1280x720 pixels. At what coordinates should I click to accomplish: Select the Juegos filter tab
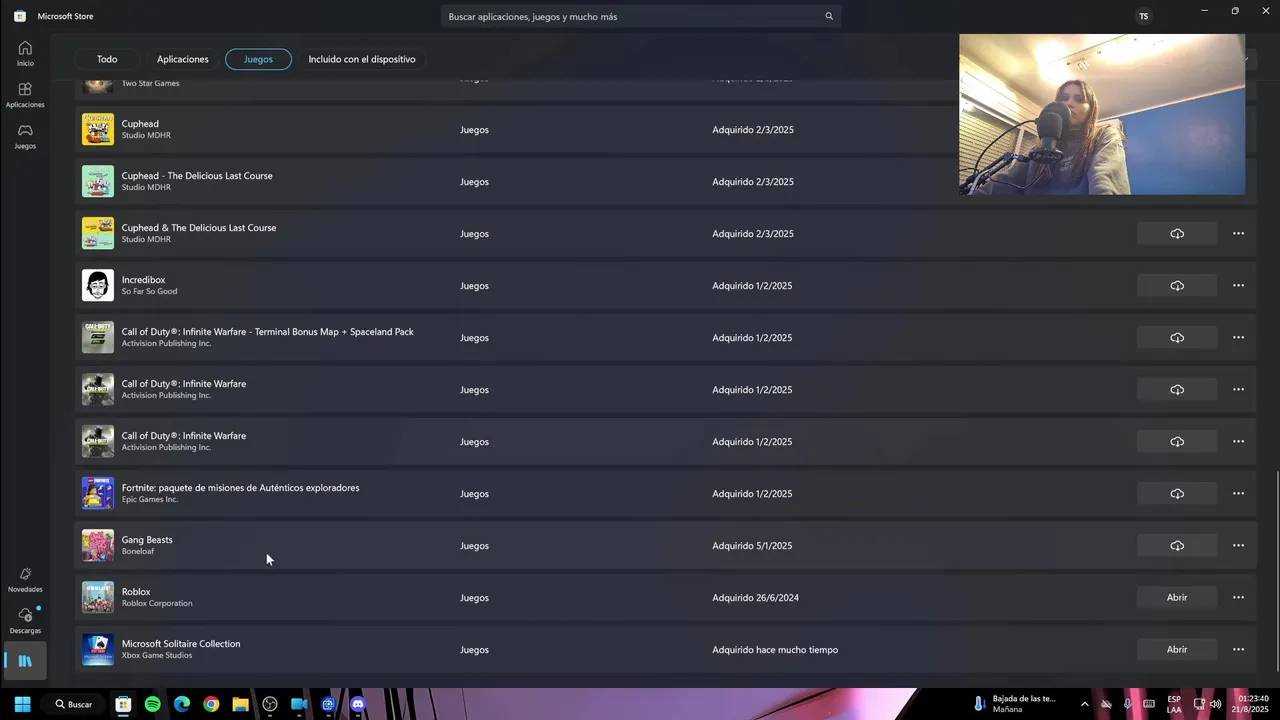(x=258, y=59)
